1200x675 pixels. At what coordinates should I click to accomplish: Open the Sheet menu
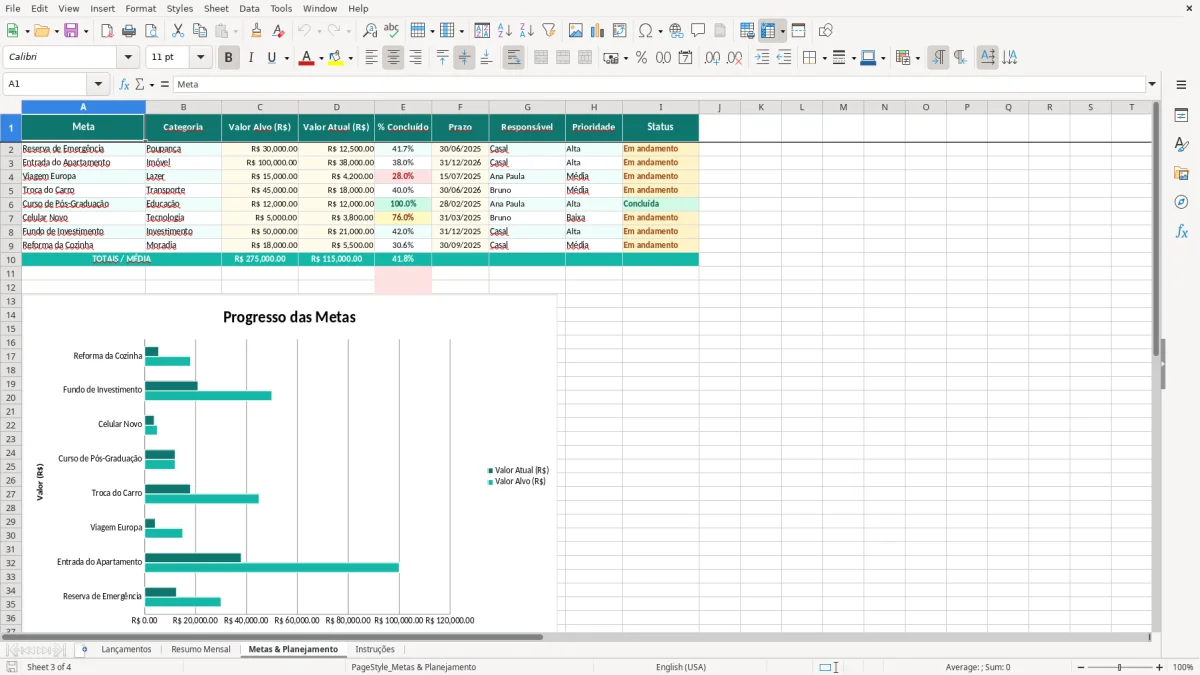216,8
